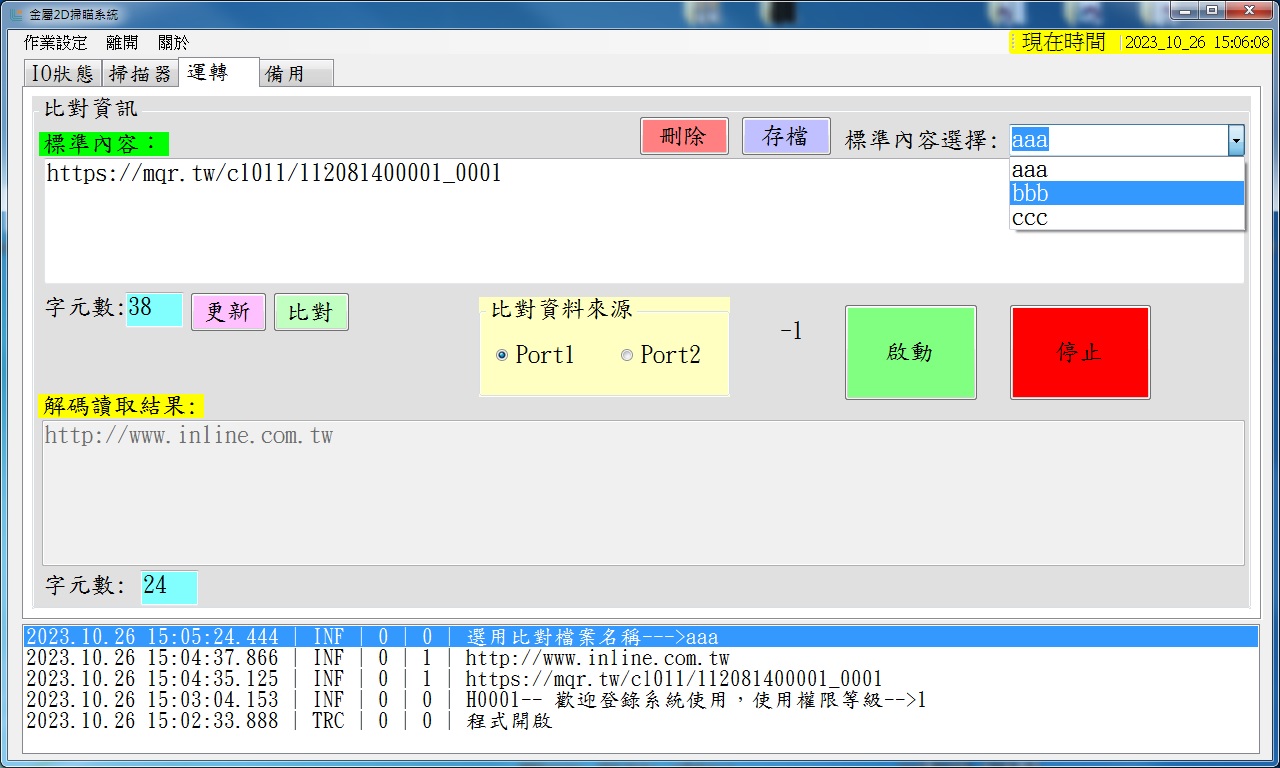Click the red 刪除 button
Viewport: 1280px width, 768px height.
pos(684,137)
